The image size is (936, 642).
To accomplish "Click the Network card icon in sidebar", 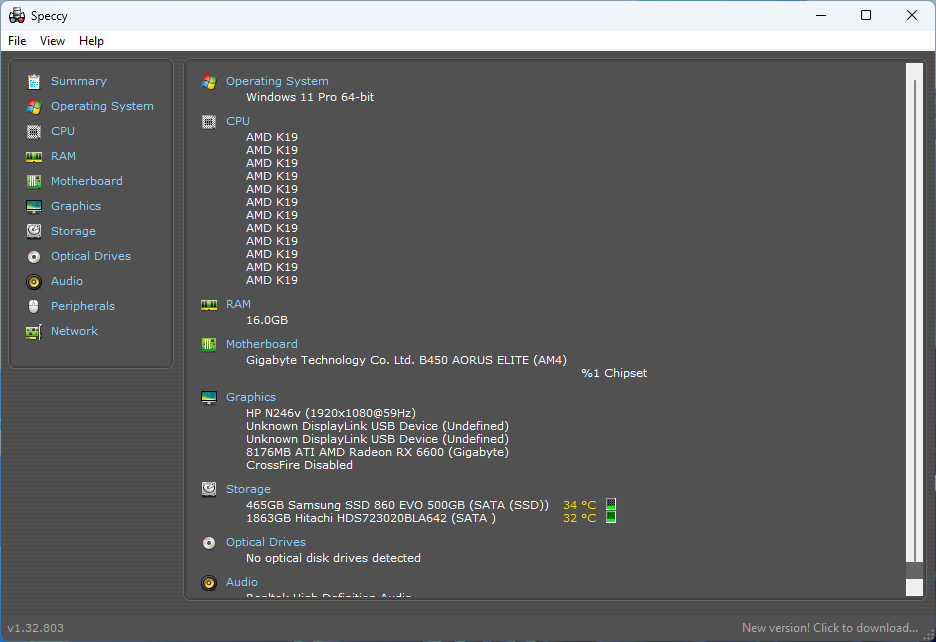I will pos(34,332).
